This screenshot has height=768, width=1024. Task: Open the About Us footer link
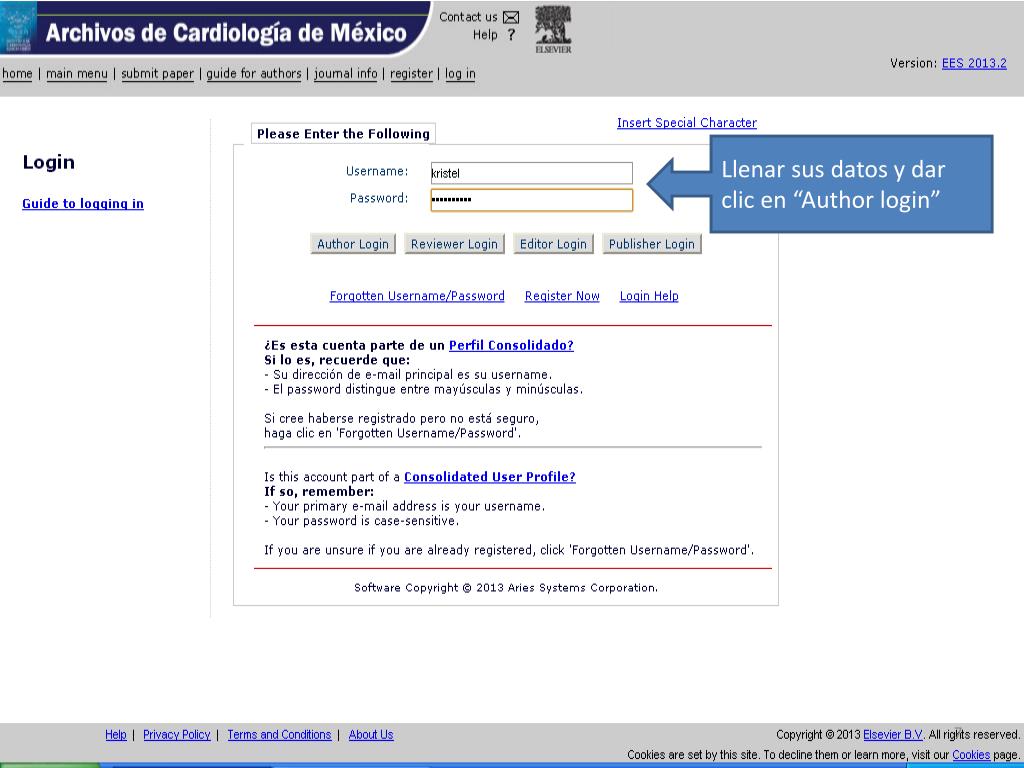pos(371,735)
